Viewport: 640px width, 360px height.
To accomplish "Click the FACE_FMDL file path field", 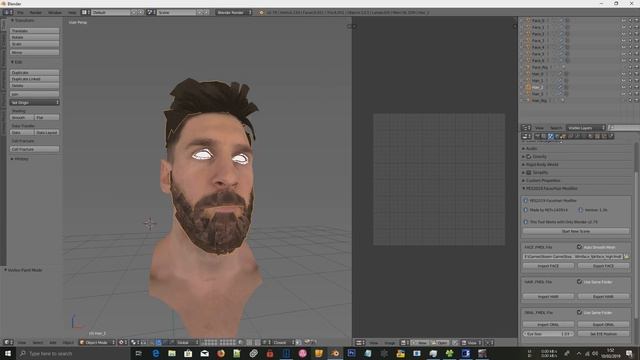I will click(573, 256).
